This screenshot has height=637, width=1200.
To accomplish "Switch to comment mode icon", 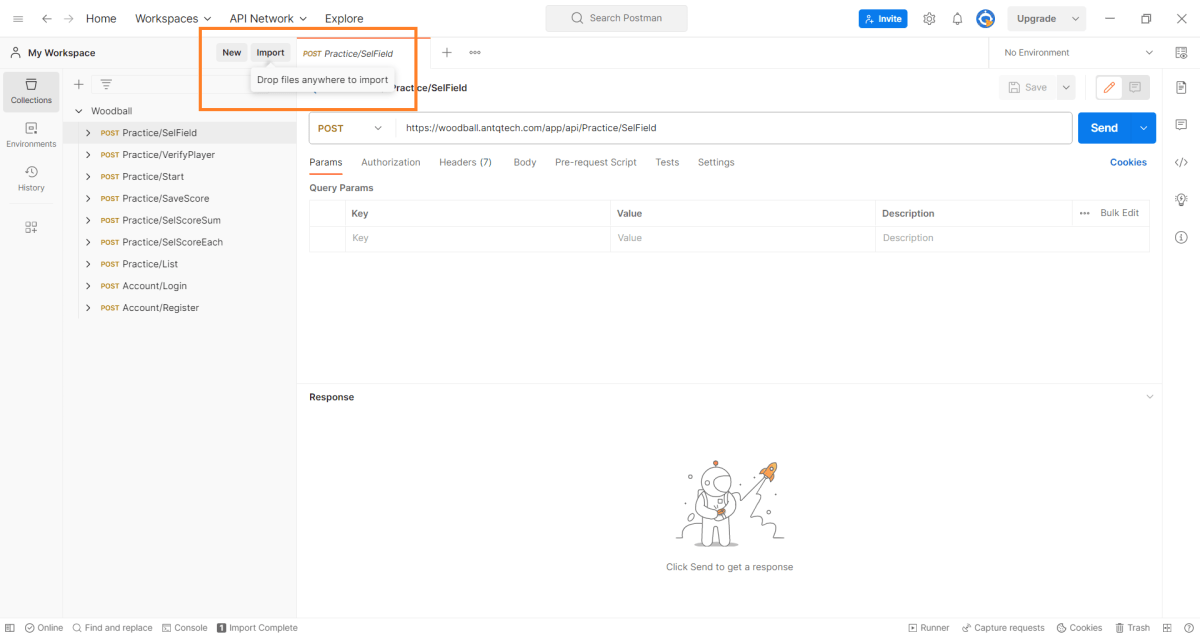I will [x=1135, y=88].
